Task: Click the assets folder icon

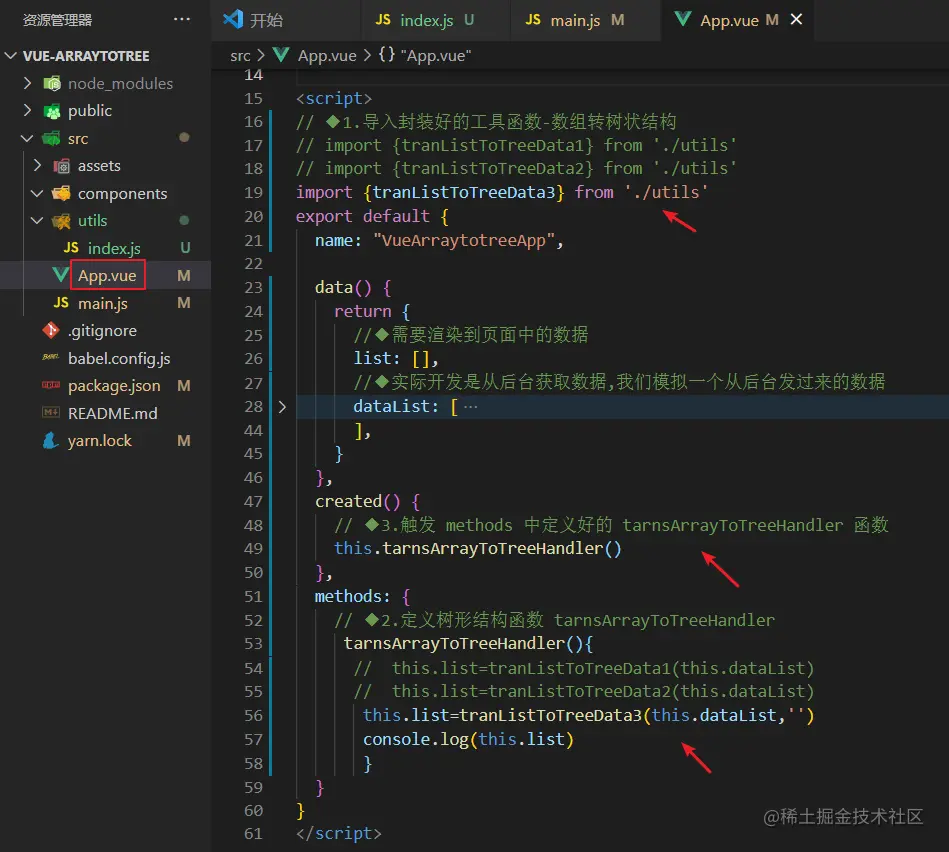Action: click(61, 166)
